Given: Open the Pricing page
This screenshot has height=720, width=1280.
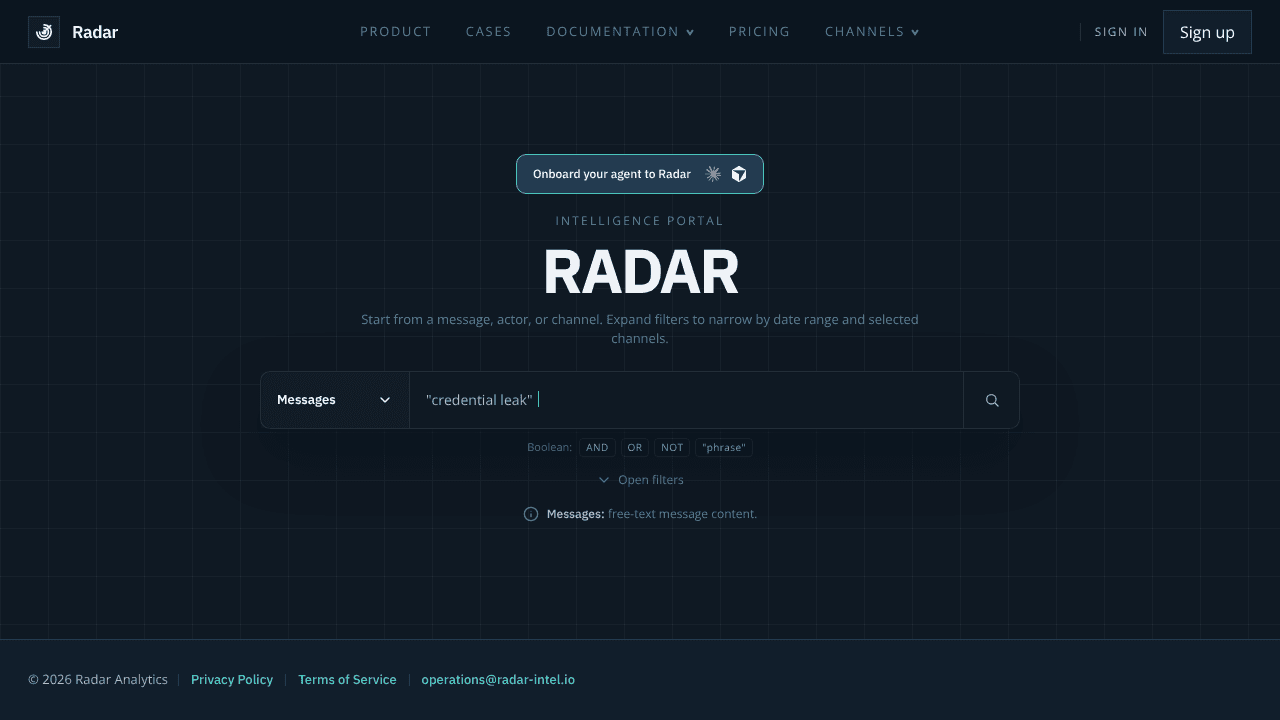Looking at the screenshot, I should point(760,32).
